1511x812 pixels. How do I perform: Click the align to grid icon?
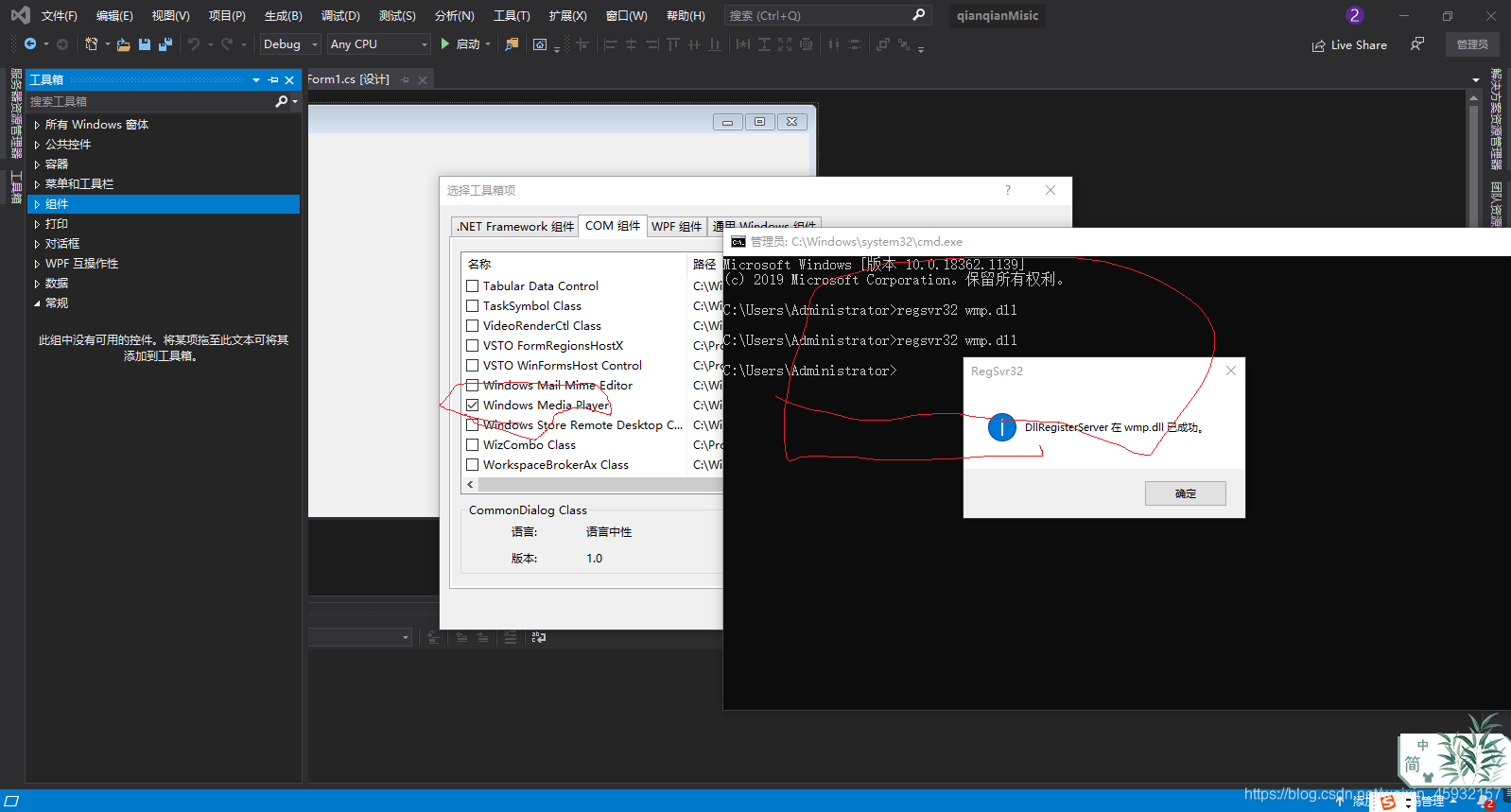click(x=582, y=44)
